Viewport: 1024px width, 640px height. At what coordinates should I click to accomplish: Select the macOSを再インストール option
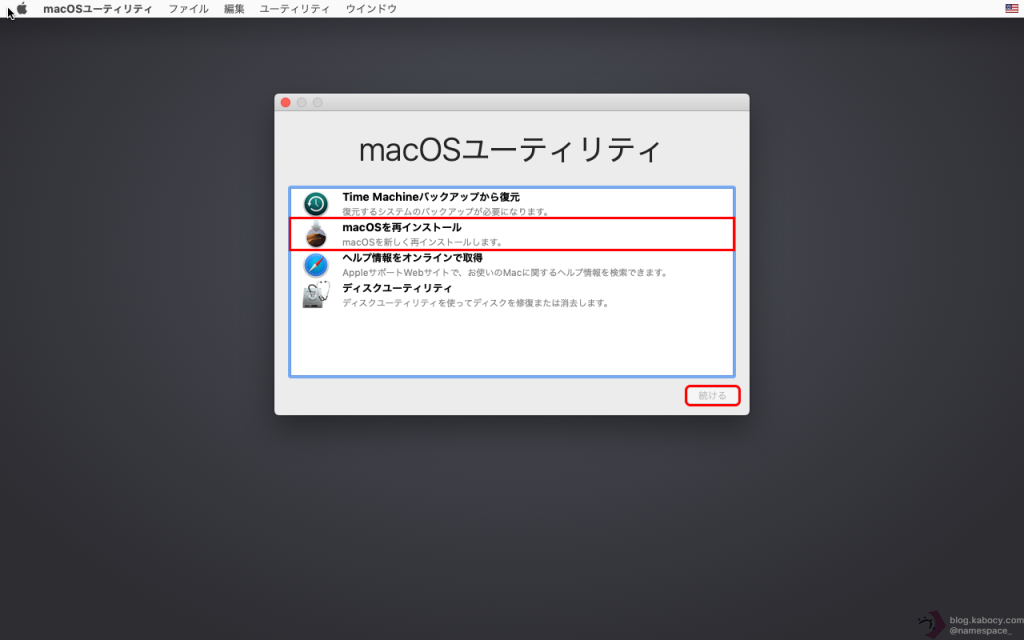(402, 227)
